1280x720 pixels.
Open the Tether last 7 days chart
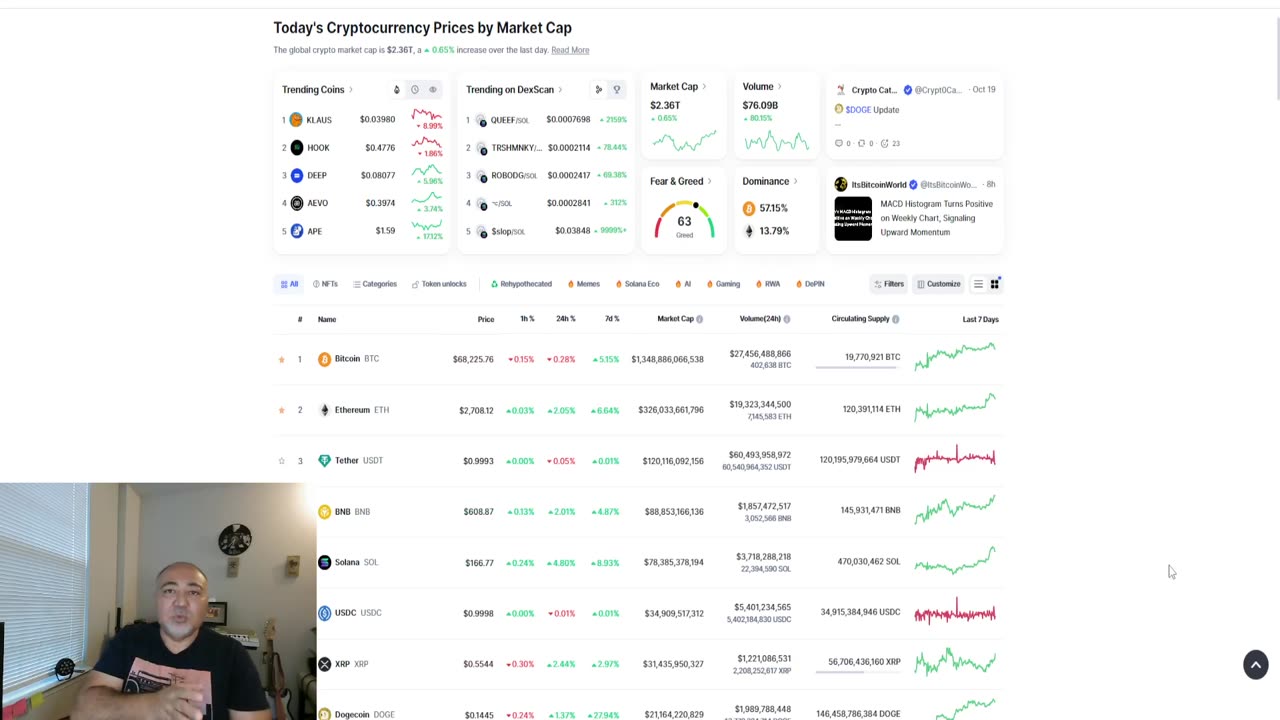pos(955,459)
